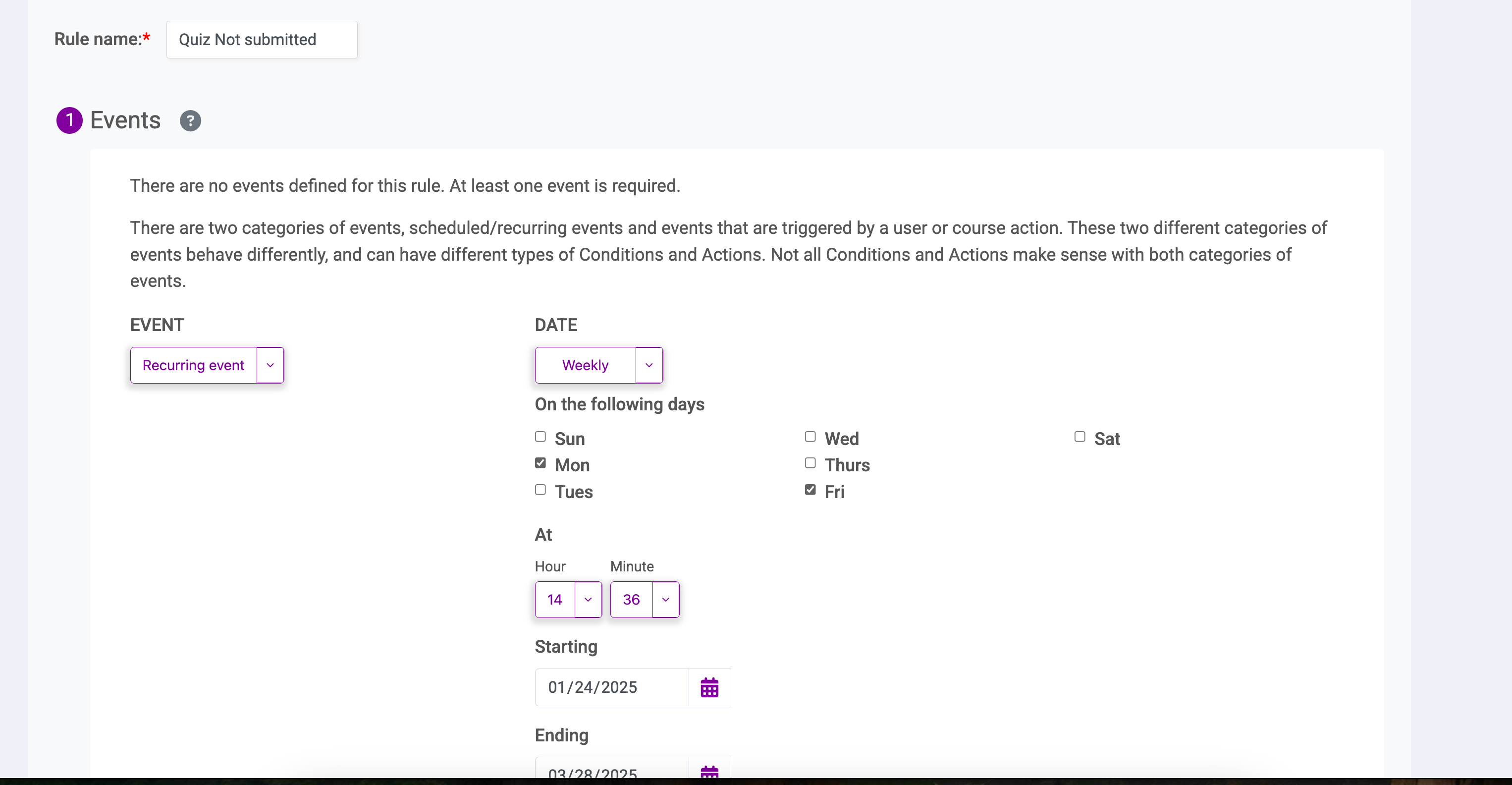Uncheck the Mon checkbox
The image size is (1512, 785).
[540, 463]
